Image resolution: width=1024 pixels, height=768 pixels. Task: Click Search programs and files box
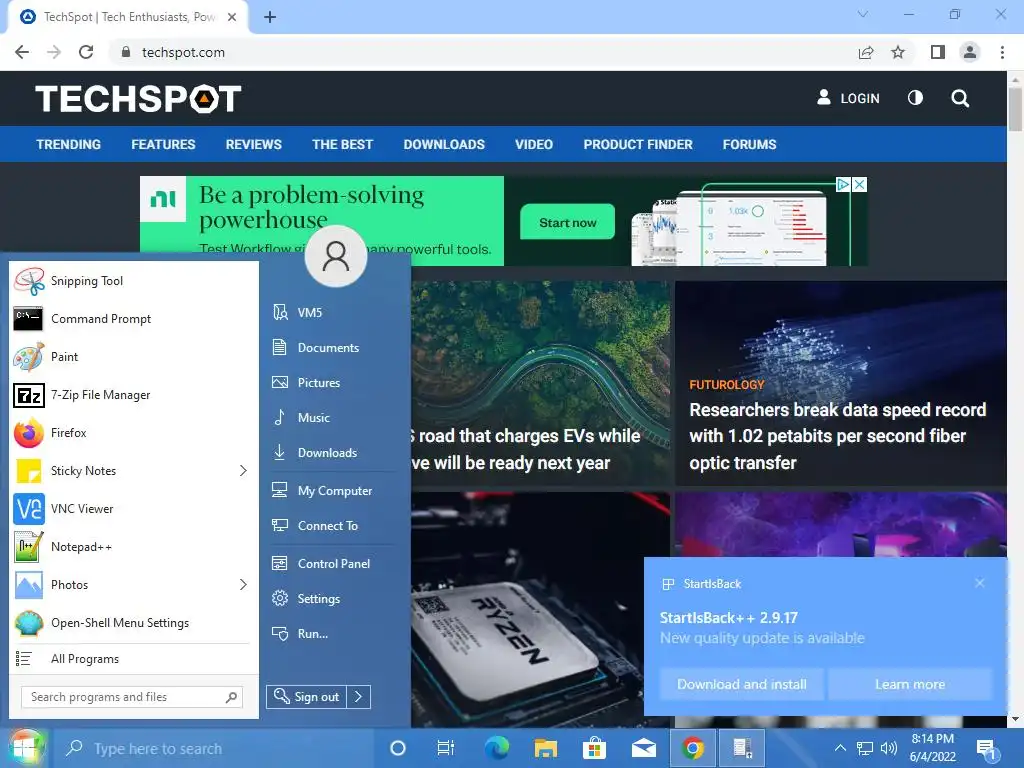coord(133,697)
